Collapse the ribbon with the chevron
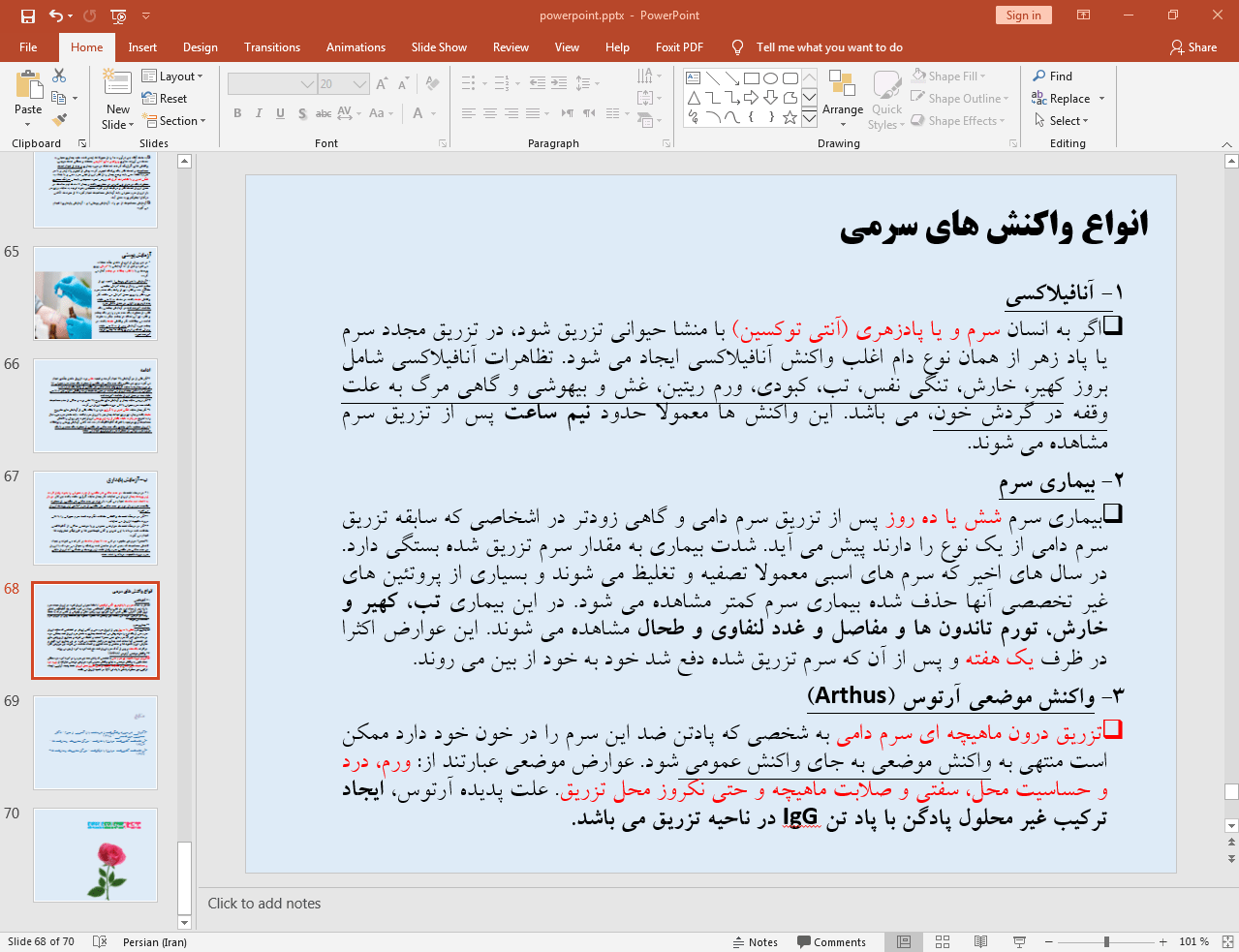 (1227, 144)
